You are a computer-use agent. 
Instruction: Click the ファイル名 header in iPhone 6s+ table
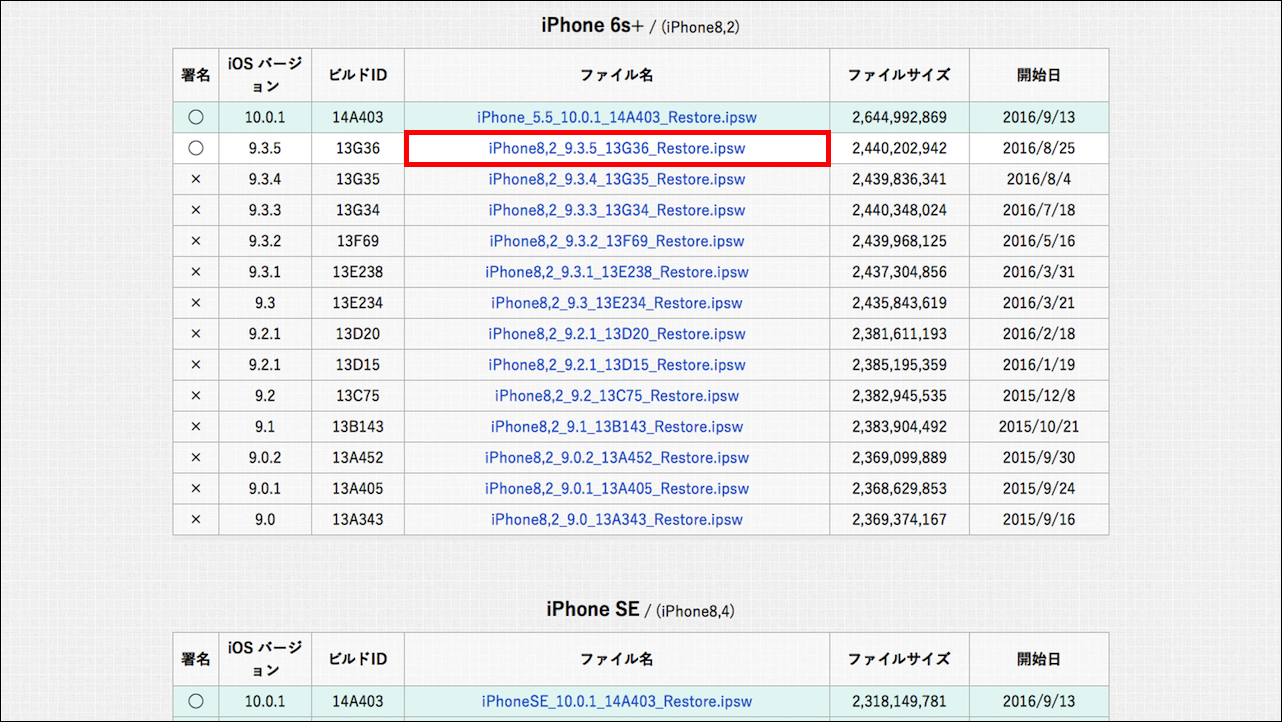click(617, 75)
